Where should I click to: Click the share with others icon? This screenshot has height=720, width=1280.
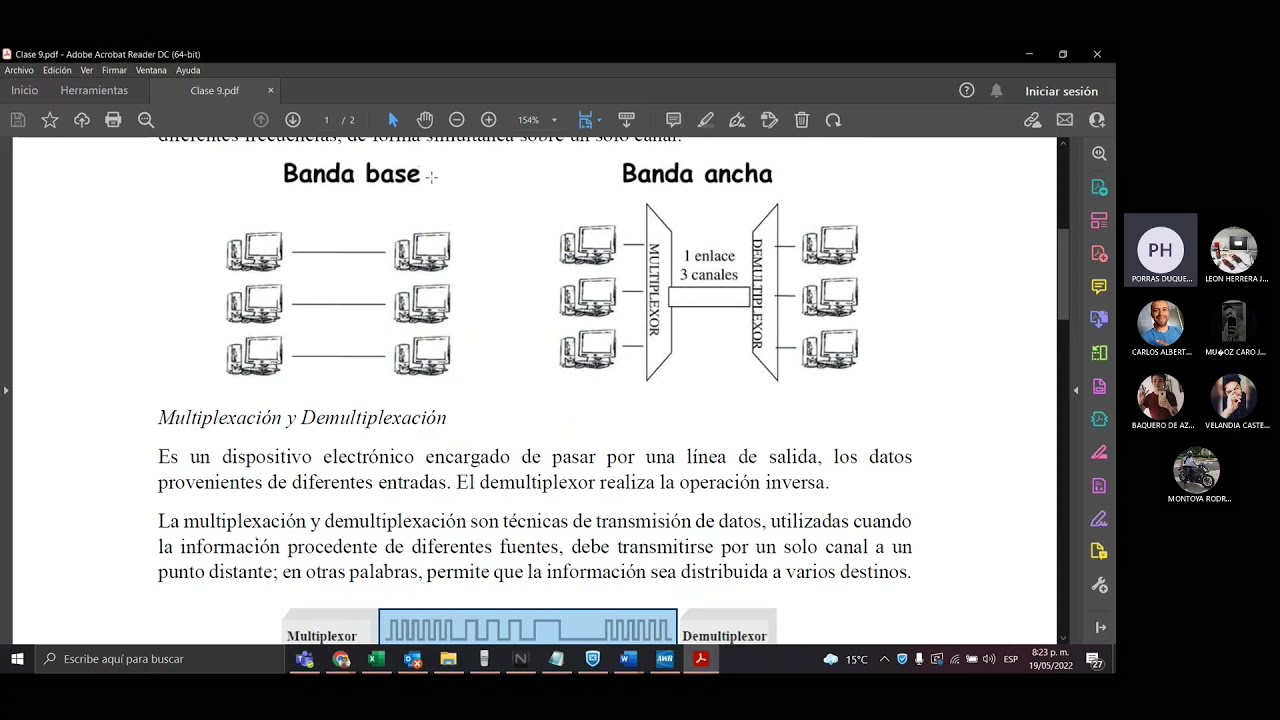point(1097,120)
